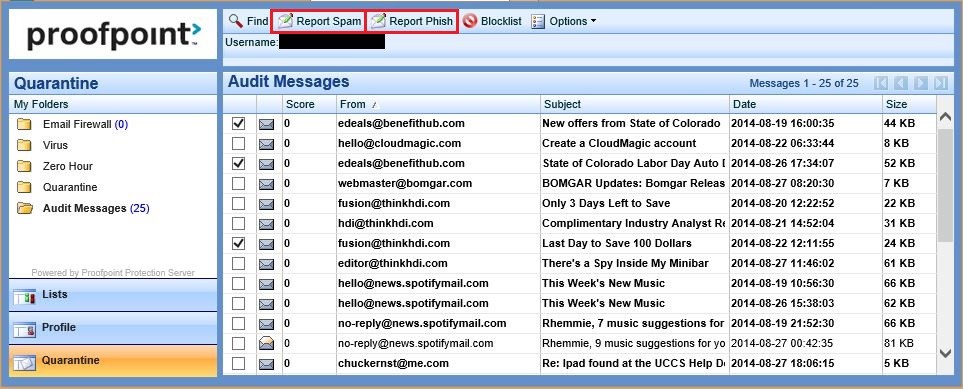Click envelope icon for cloudmagic.com message
Screen dimensions: 963x389
[266, 144]
